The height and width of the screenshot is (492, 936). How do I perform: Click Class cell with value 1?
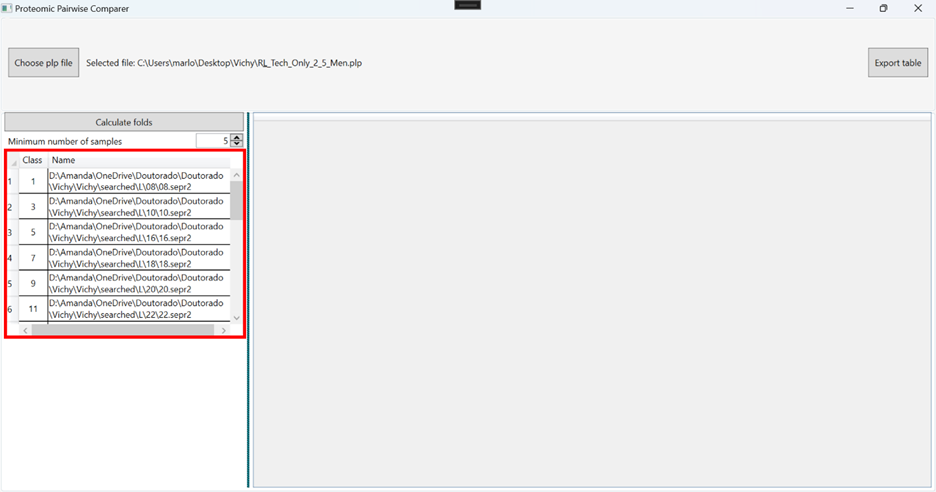tap(33, 181)
